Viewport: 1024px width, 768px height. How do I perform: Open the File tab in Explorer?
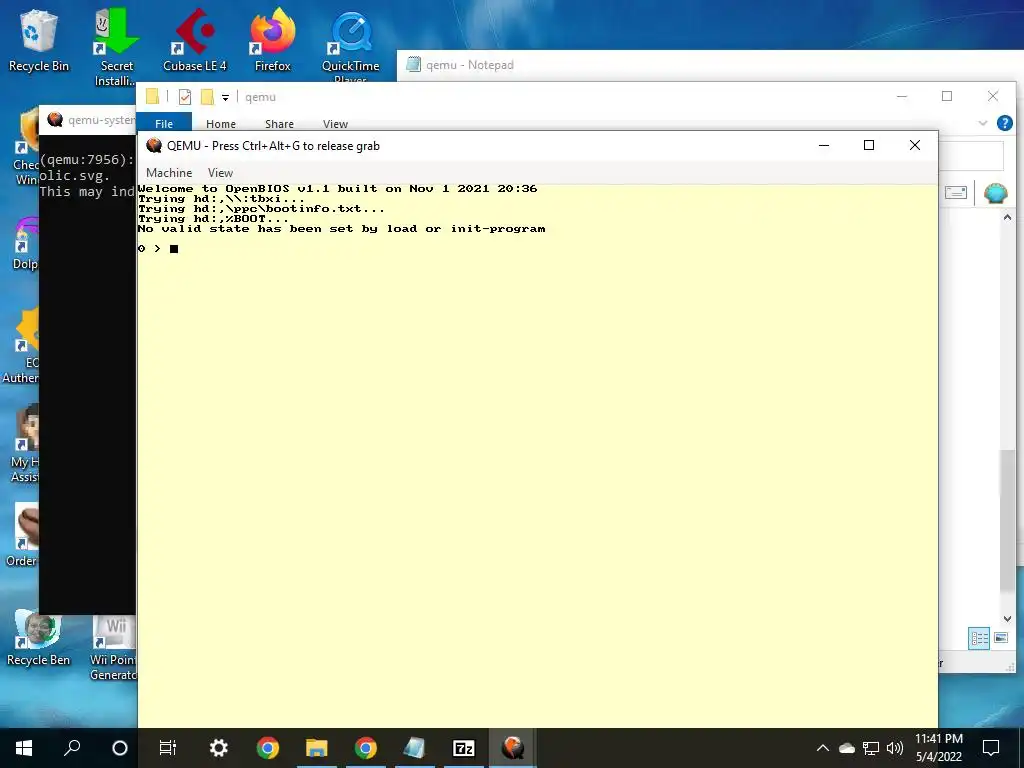pos(164,123)
